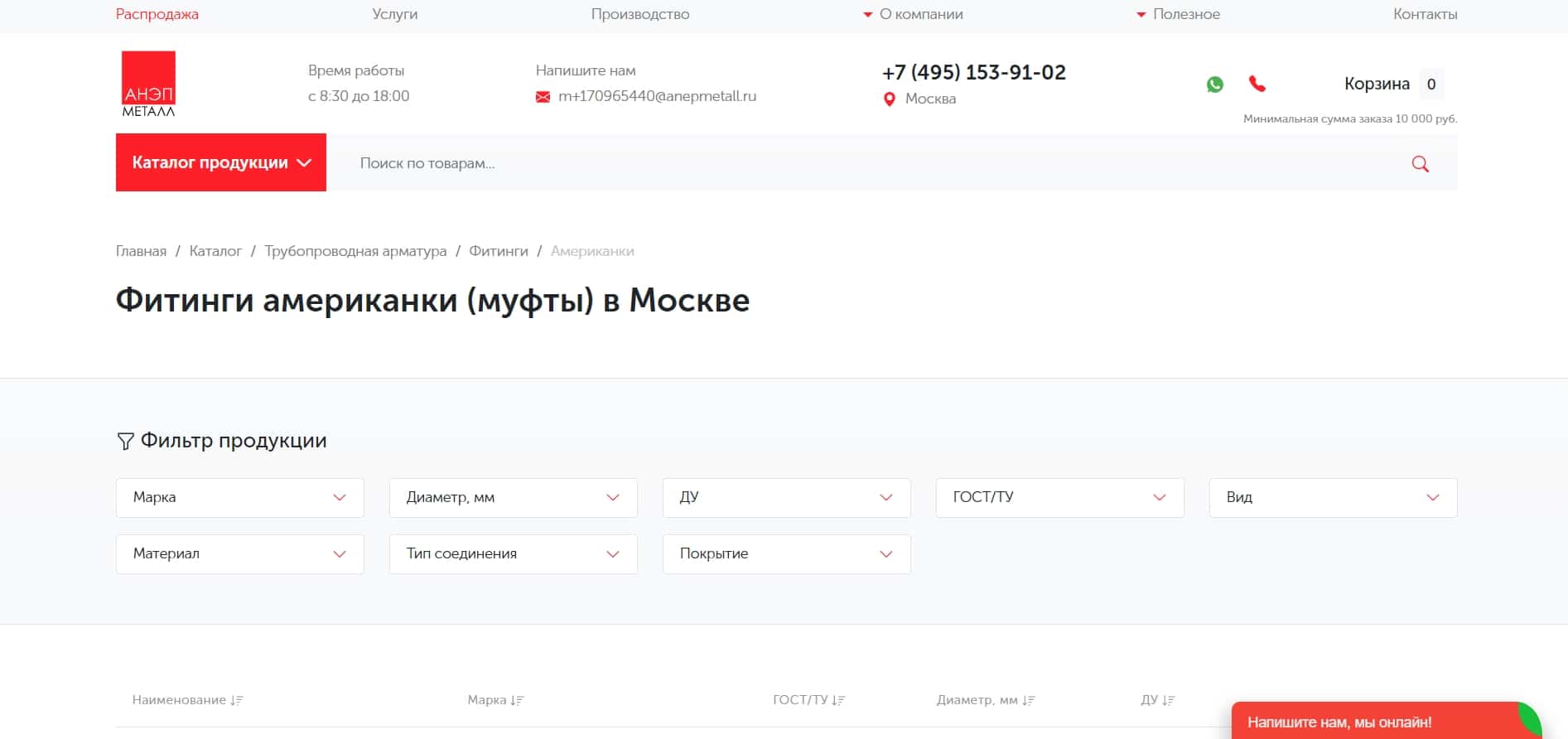
Task: Open the Распродажа menu item
Action: [157, 14]
